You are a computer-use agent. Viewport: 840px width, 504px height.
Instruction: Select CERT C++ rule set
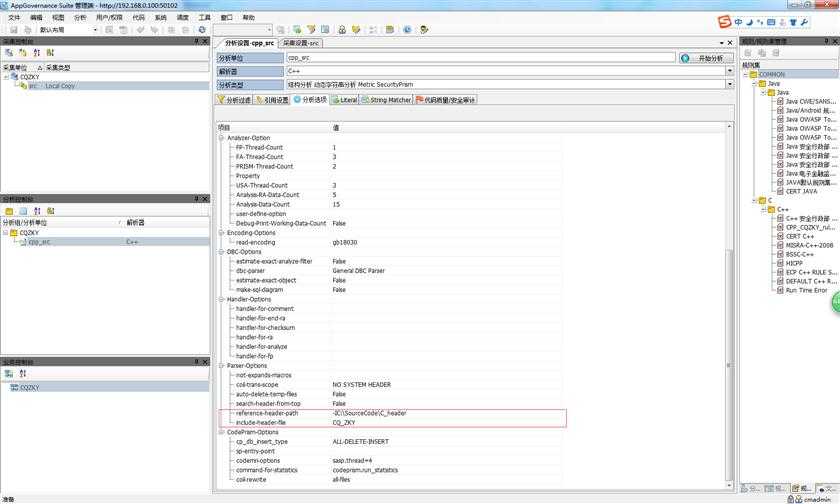pyautogui.click(x=800, y=236)
